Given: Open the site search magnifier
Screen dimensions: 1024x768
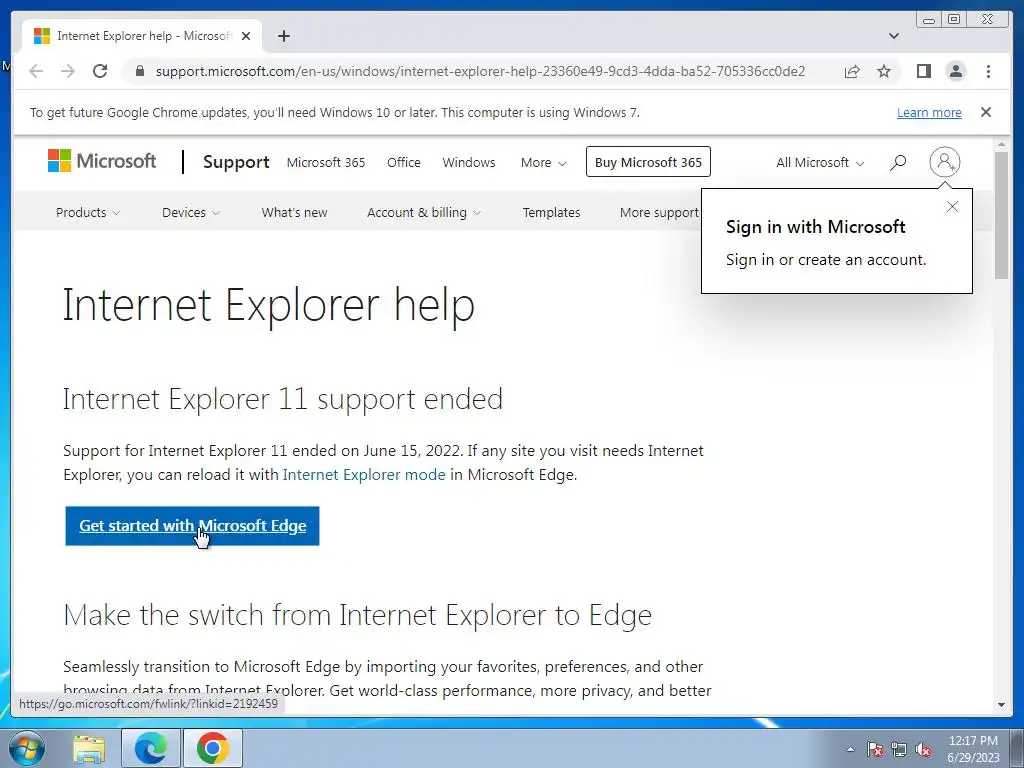Looking at the screenshot, I should (x=898, y=162).
